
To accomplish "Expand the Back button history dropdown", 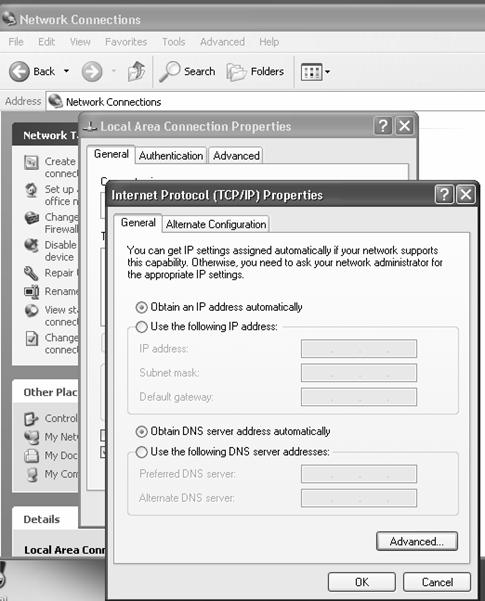I will point(66,71).
